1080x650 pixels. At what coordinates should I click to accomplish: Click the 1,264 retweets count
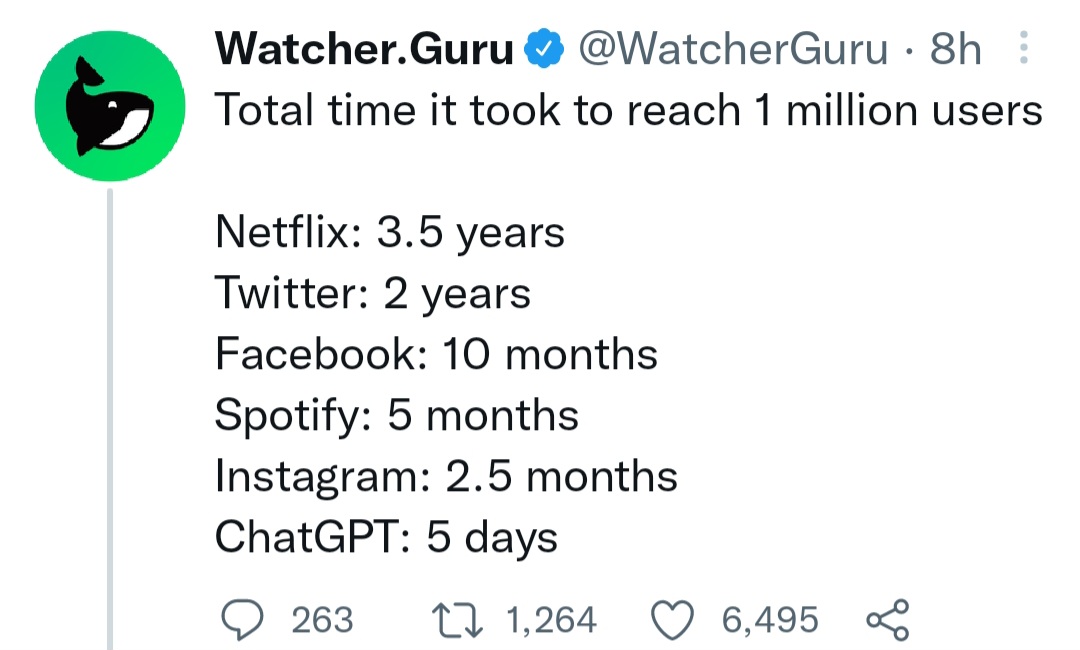552,620
